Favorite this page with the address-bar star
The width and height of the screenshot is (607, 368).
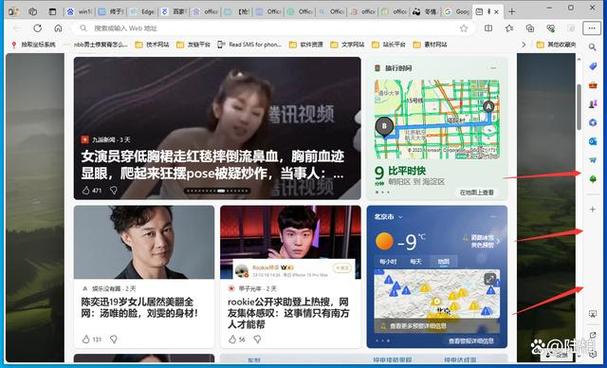pyautogui.click(x=463, y=28)
